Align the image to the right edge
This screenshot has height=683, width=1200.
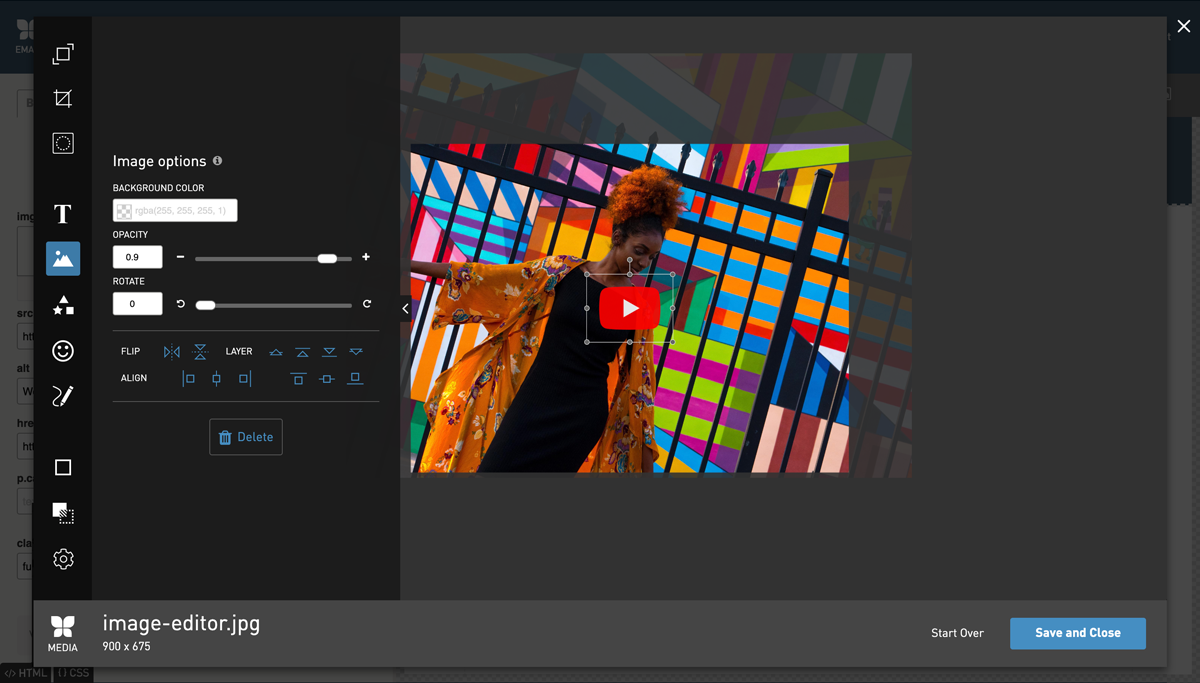[245, 378]
